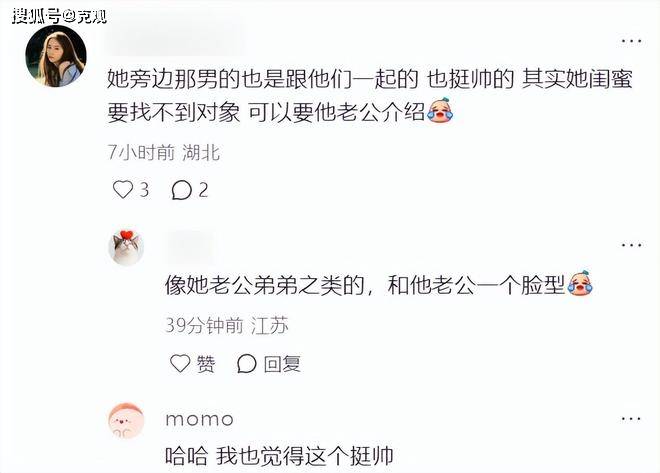660x473 pixels.
Task: Click crying-laugh emoji in the top comment
Action: [x=440, y=111]
